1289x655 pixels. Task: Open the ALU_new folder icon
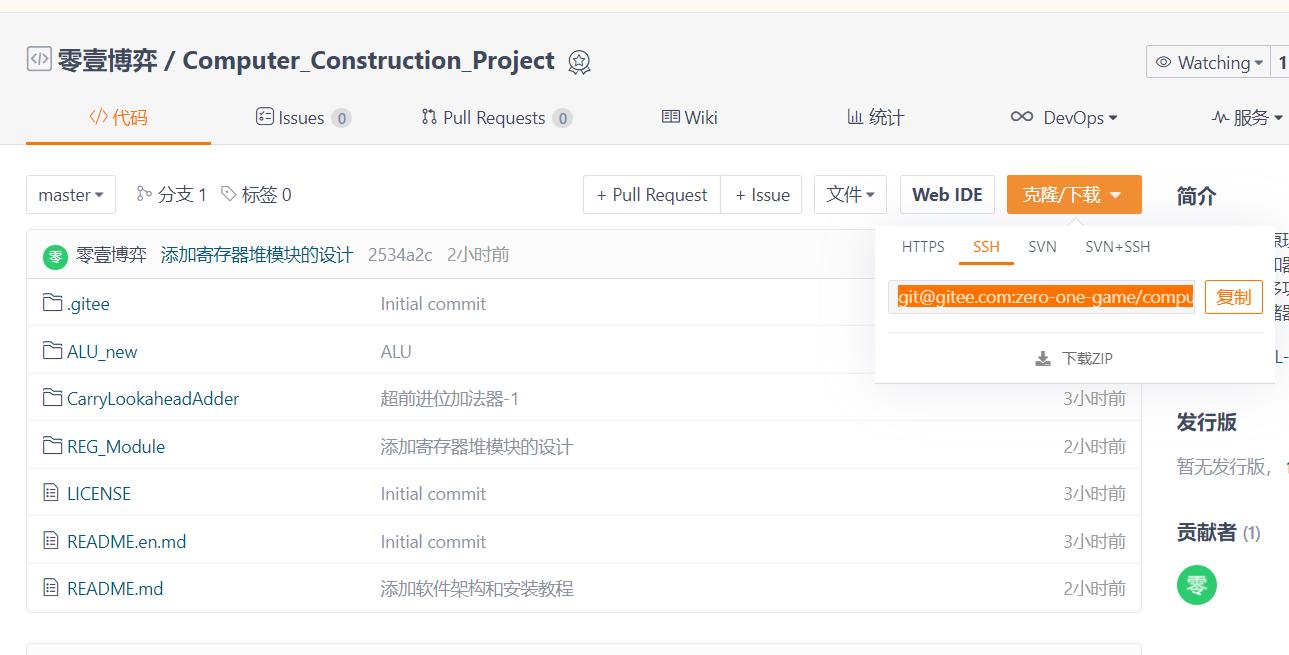53,351
